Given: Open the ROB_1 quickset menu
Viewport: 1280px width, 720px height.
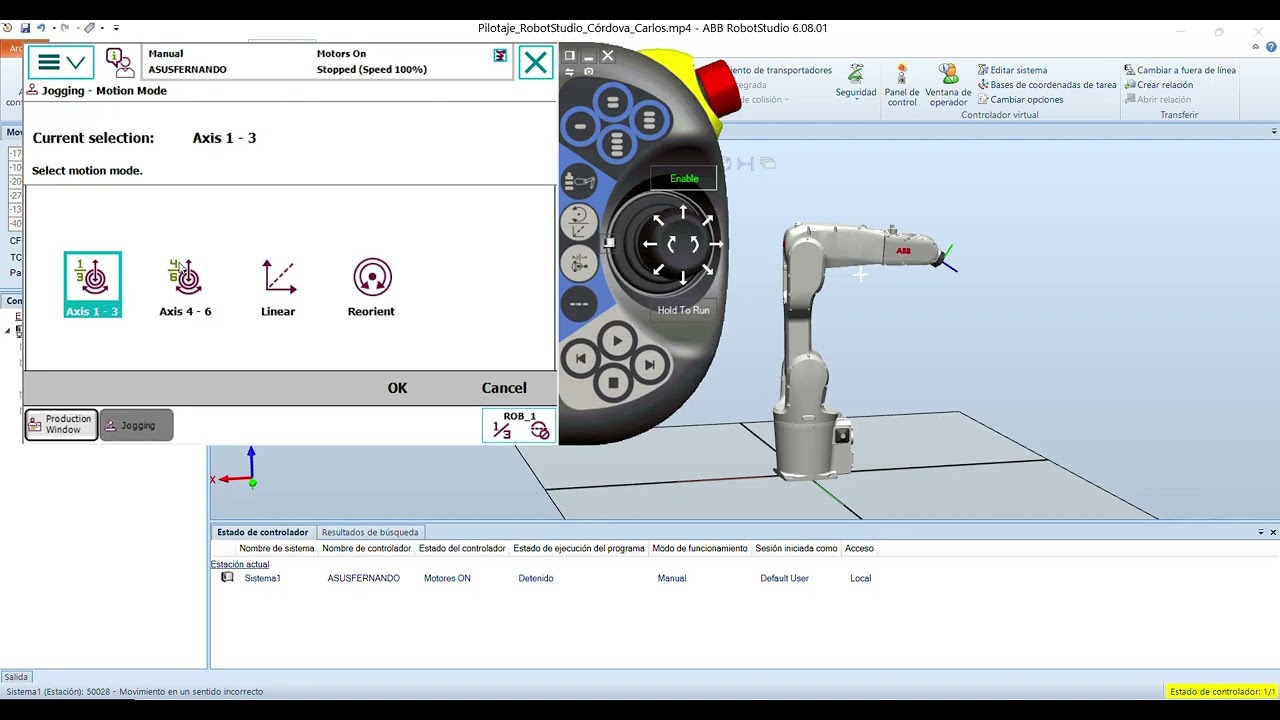Looking at the screenshot, I should (x=519, y=425).
